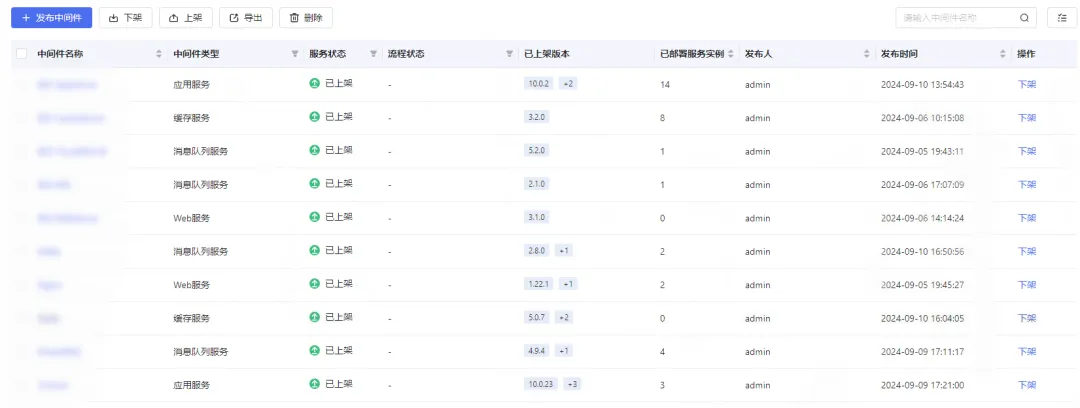Click the 下架 toolbar button
The image size is (1080, 408).
pos(125,18)
